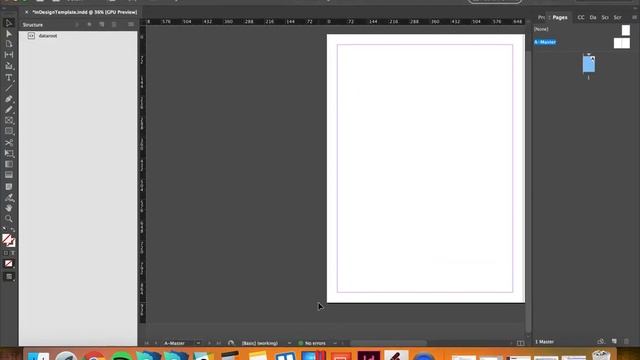Select the Pen tool
The height and width of the screenshot is (360, 640).
click(x=9, y=99)
